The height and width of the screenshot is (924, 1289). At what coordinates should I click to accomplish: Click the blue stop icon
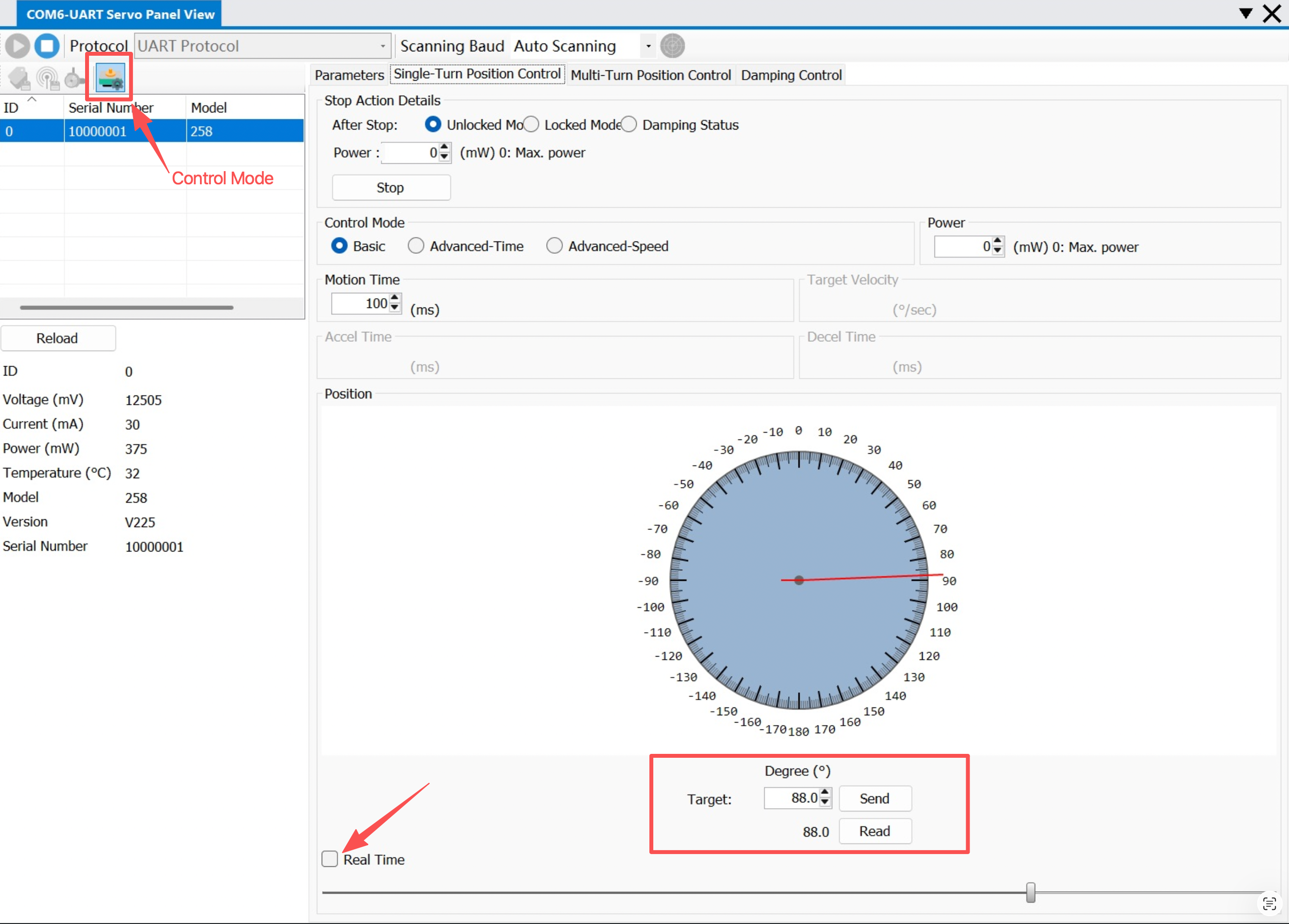(47, 46)
